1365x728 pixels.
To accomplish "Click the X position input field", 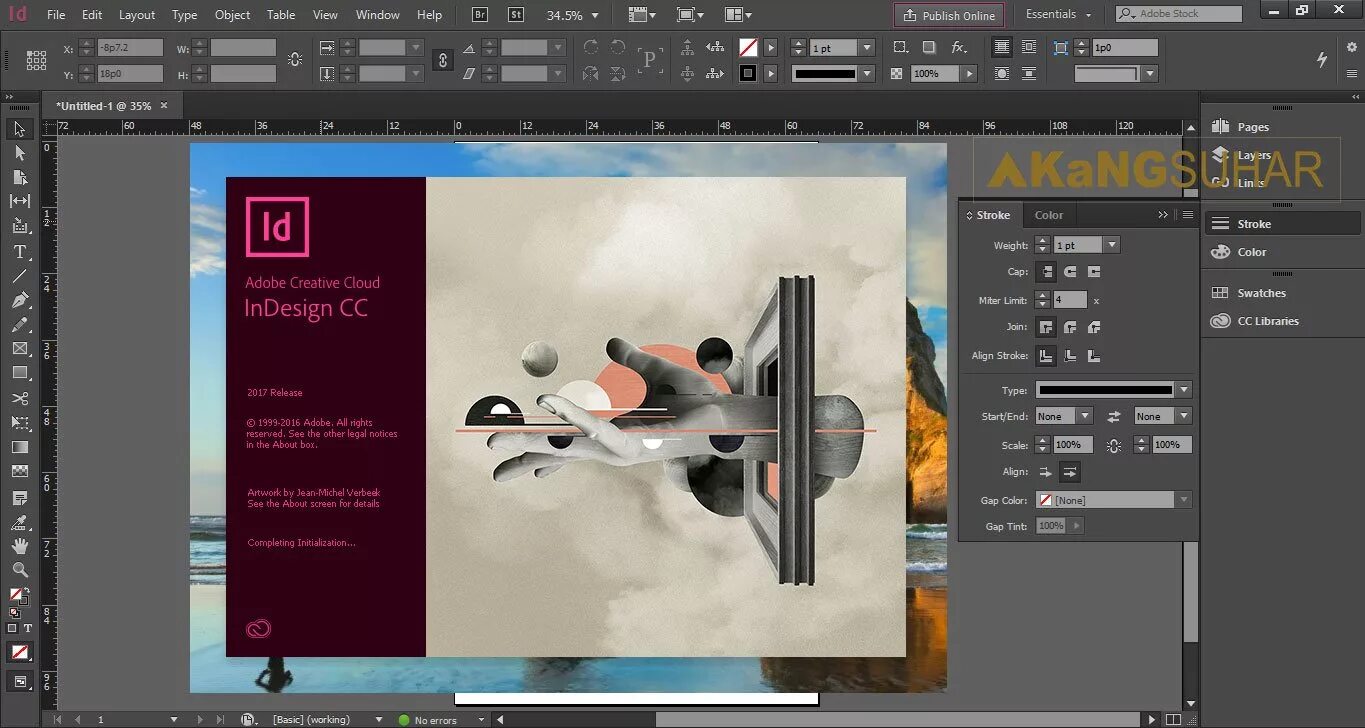I will 130,48.
